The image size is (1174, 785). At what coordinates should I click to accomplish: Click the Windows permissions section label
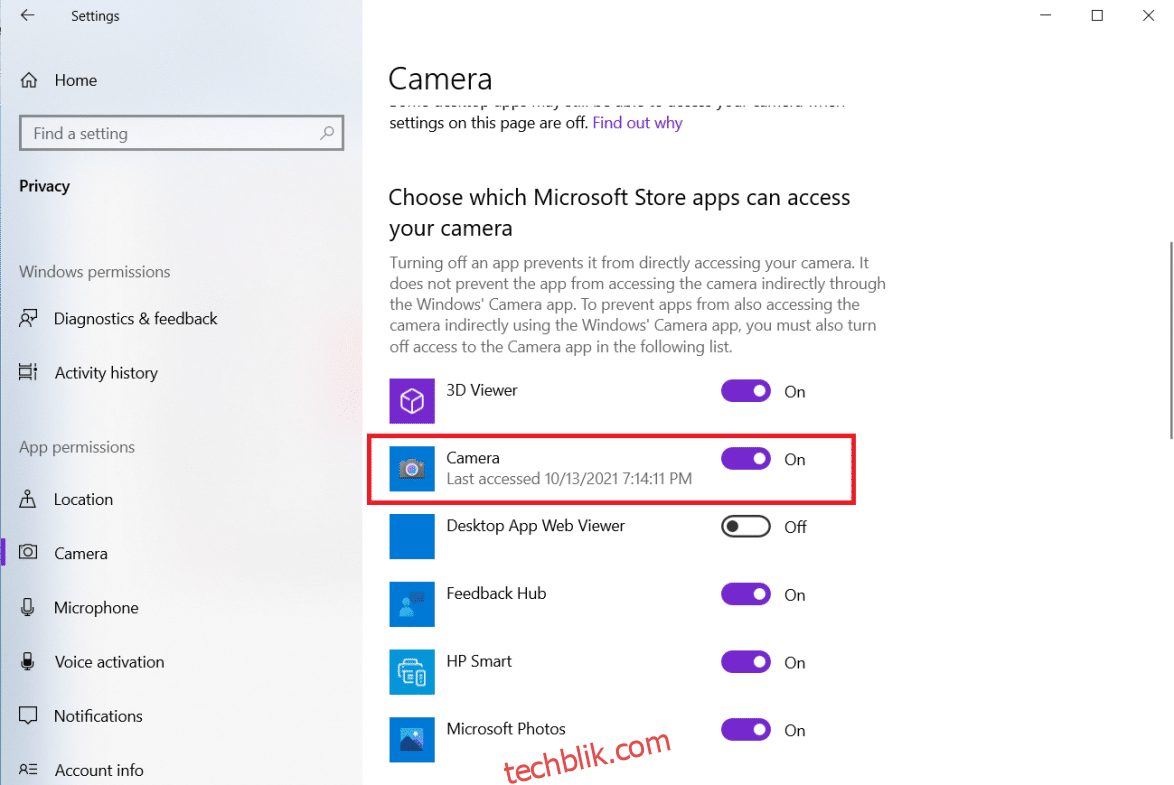pyautogui.click(x=94, y=272)
